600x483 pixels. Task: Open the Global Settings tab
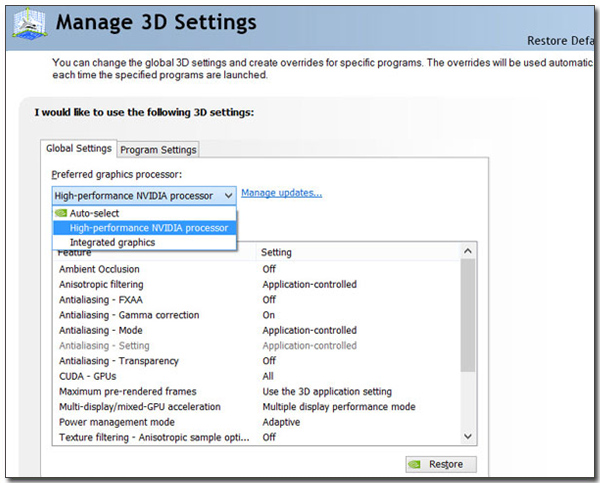79,149
